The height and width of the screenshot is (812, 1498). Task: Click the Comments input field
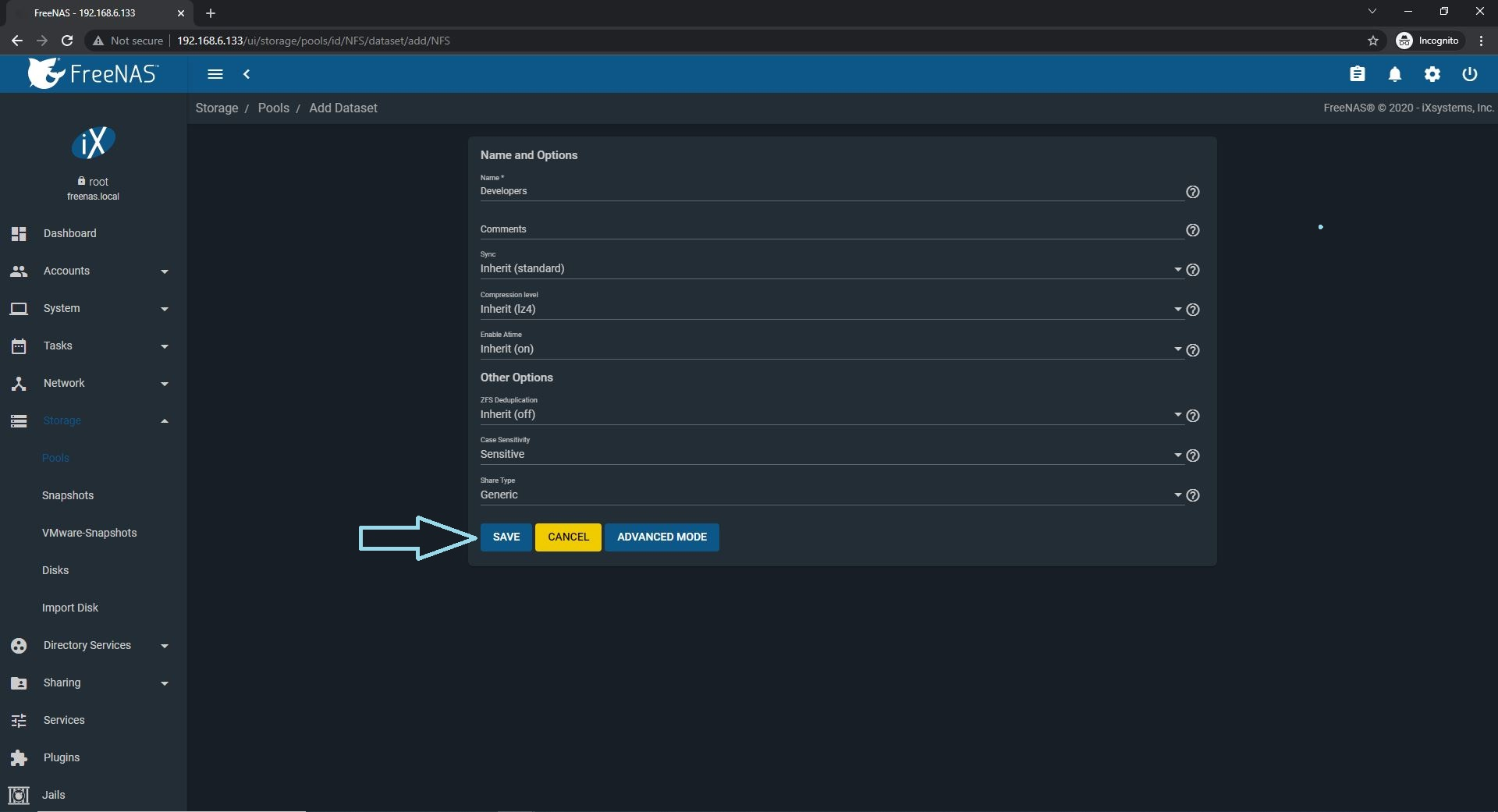pos(832,229)
